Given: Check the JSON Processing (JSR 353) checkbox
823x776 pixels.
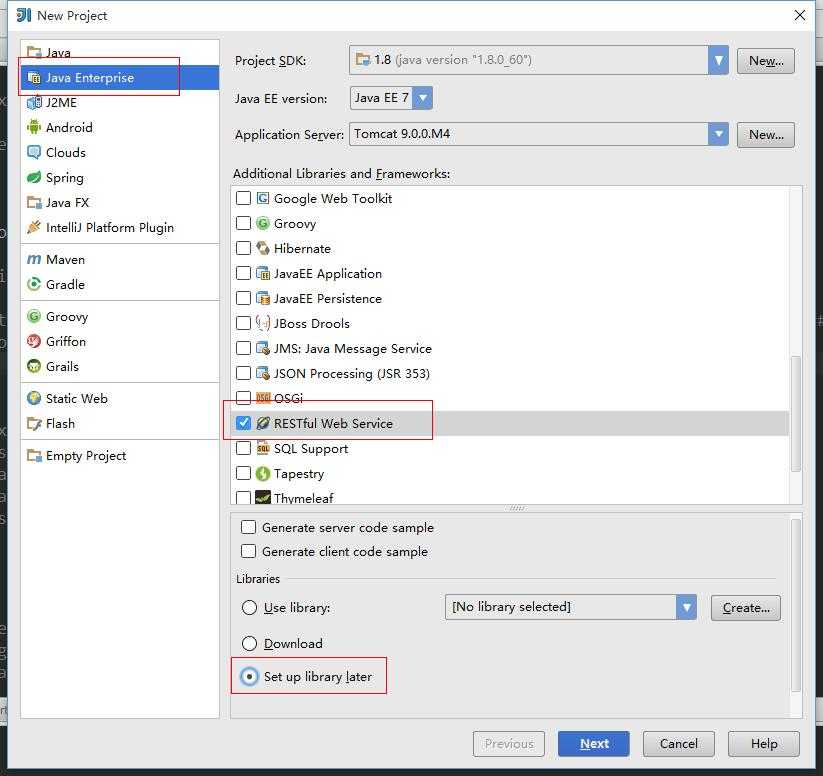Looking at the screenshot, I should [244, 373].
